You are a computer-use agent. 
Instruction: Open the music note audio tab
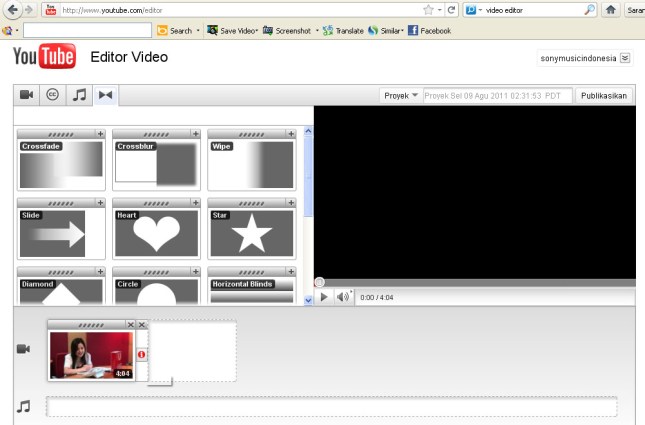click(x=78, y=95)
